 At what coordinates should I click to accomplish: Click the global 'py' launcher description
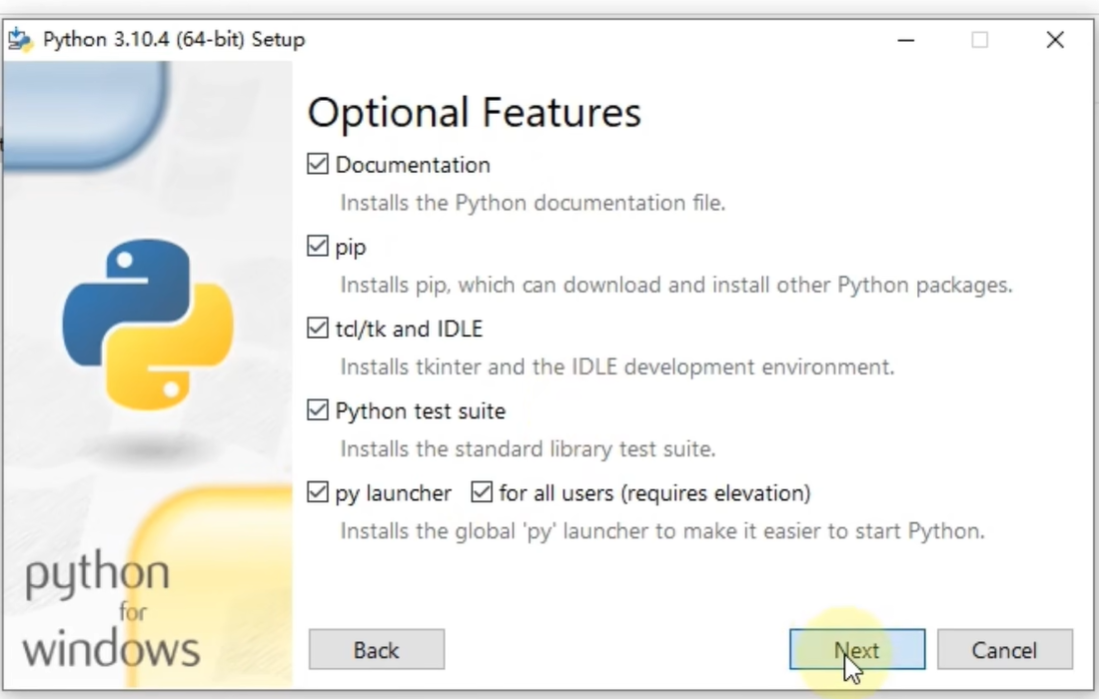click(662, 531)
